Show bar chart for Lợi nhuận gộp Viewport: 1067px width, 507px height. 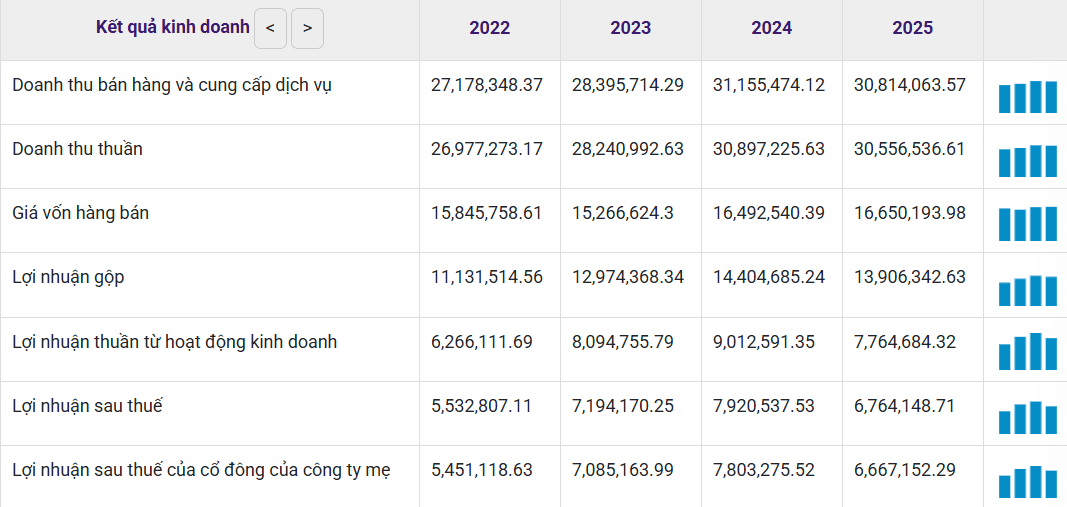pos(1028,291)
